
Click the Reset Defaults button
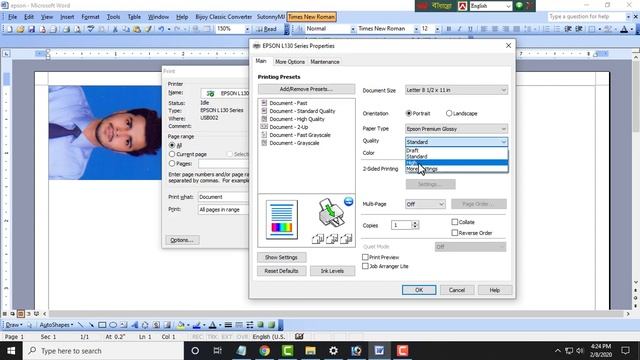coord(281,271)
